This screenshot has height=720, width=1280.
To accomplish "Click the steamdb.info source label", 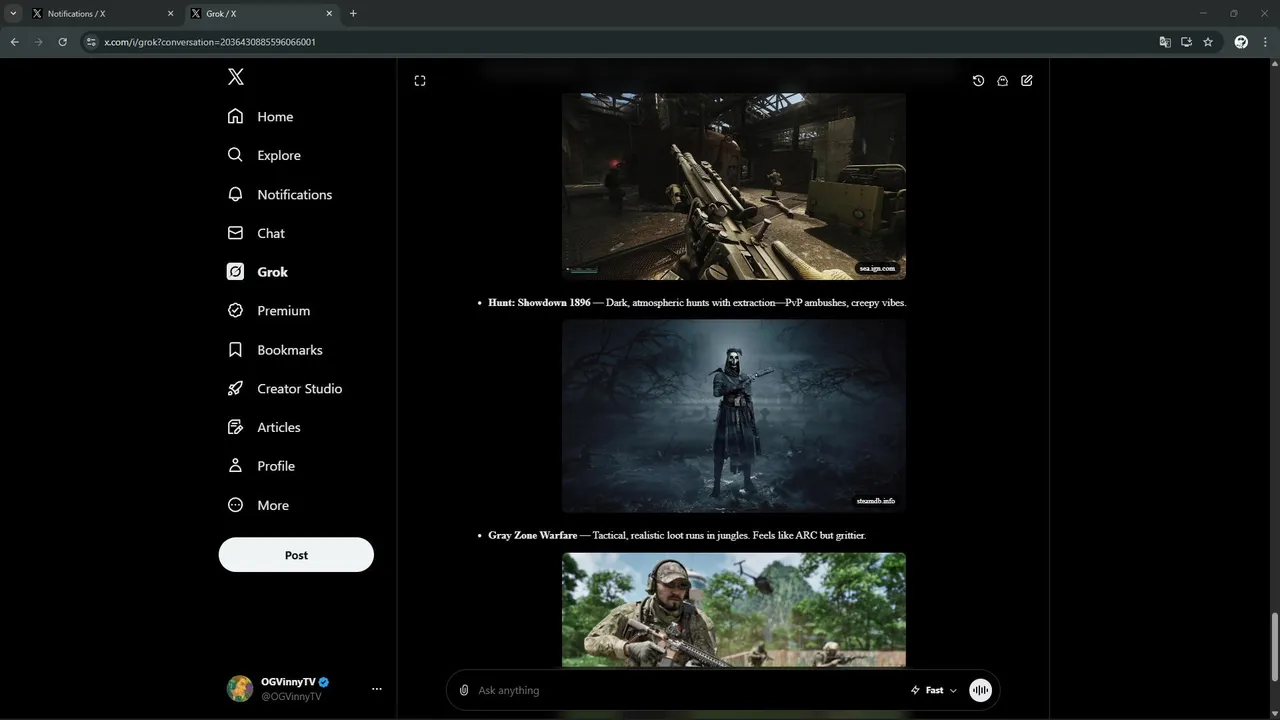I will pyautogui.click(x=876, y=501).
